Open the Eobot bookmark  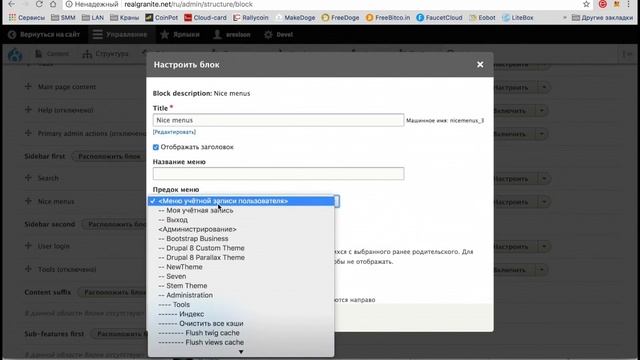coord(482,18)
